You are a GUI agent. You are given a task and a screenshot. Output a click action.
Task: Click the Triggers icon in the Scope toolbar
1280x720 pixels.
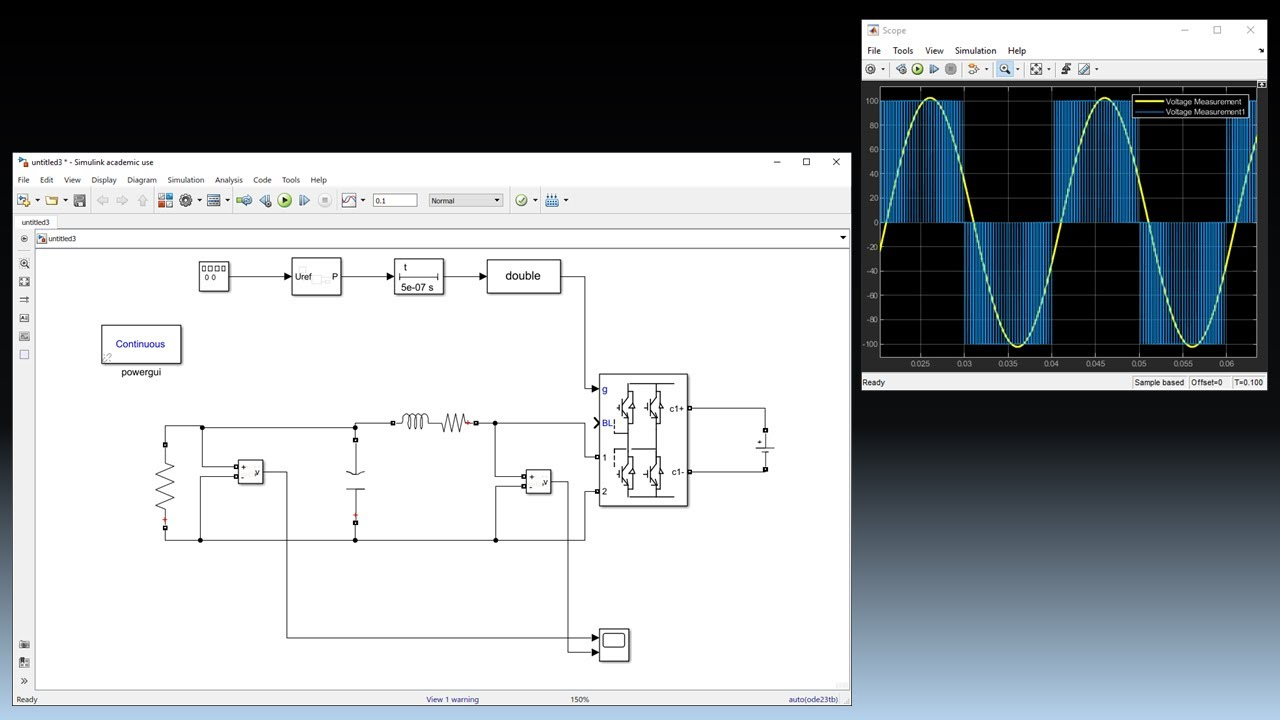(x=1066, y=69)
